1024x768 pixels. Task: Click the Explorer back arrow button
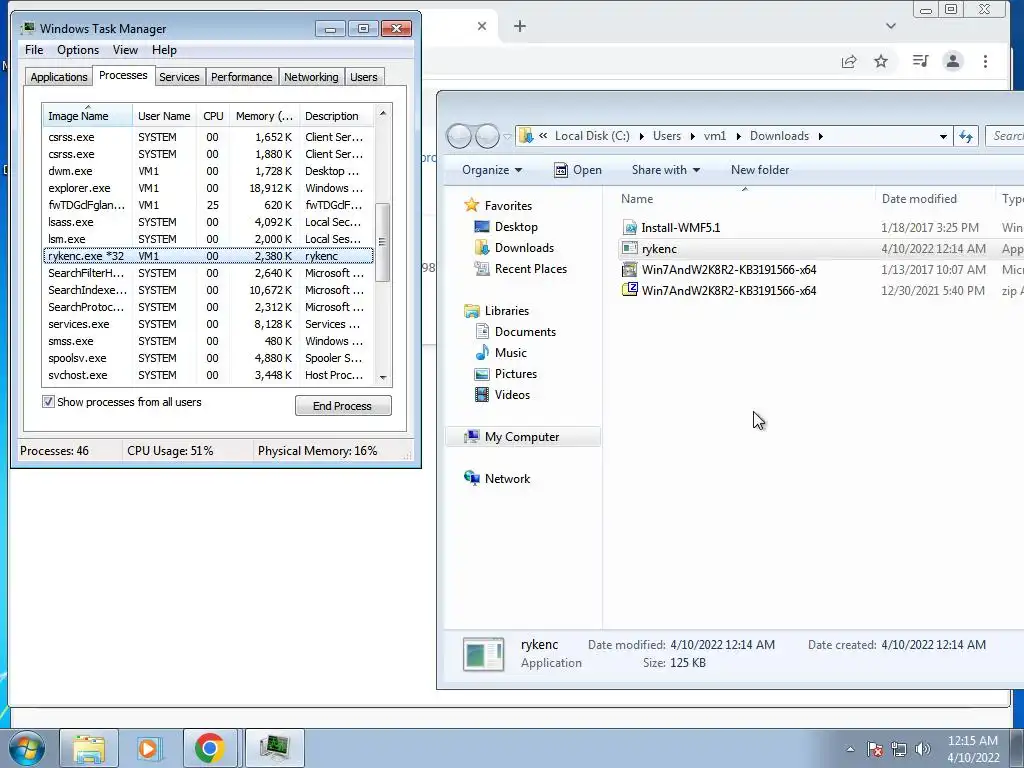[x=459, y=136]
